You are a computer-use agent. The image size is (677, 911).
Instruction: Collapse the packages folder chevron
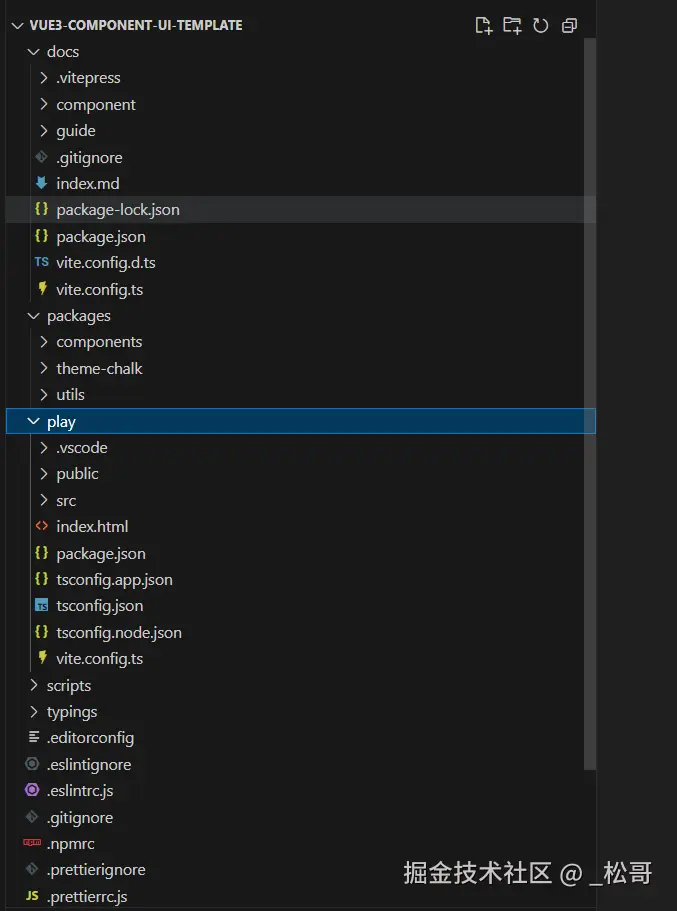tap(33, 316)
